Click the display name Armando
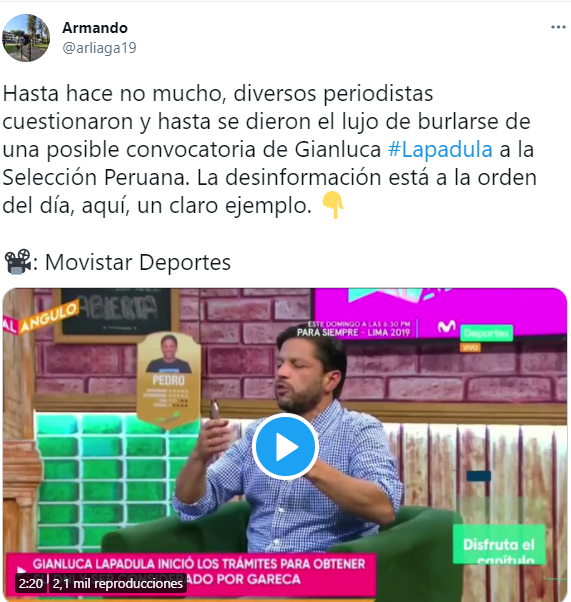Viewport: 571px width, 602px height. [95, 28]
